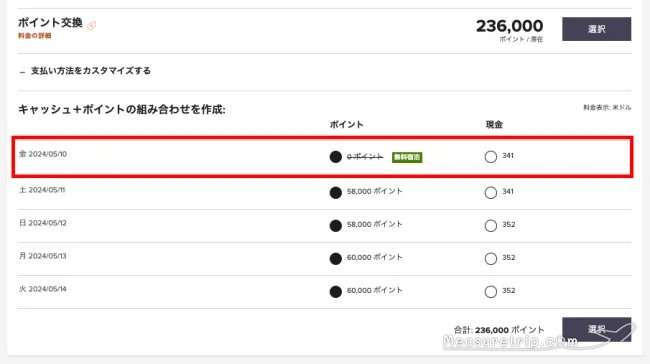Click the 料金表示: 米ドル currency label
This screenshot has height=364, width=650.
coord(607,108)
